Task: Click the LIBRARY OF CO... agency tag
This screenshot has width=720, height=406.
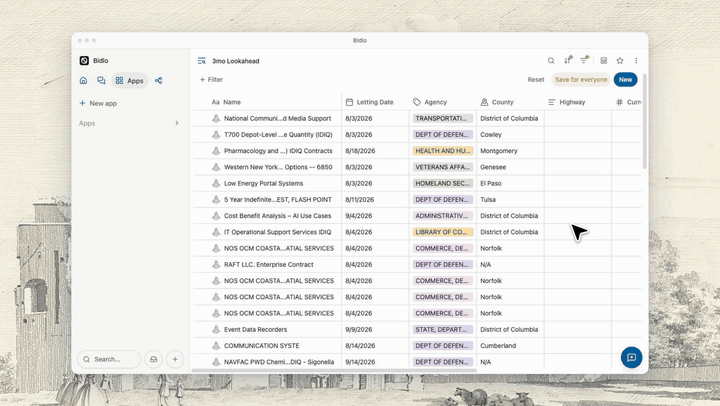Action: point(443,232)
